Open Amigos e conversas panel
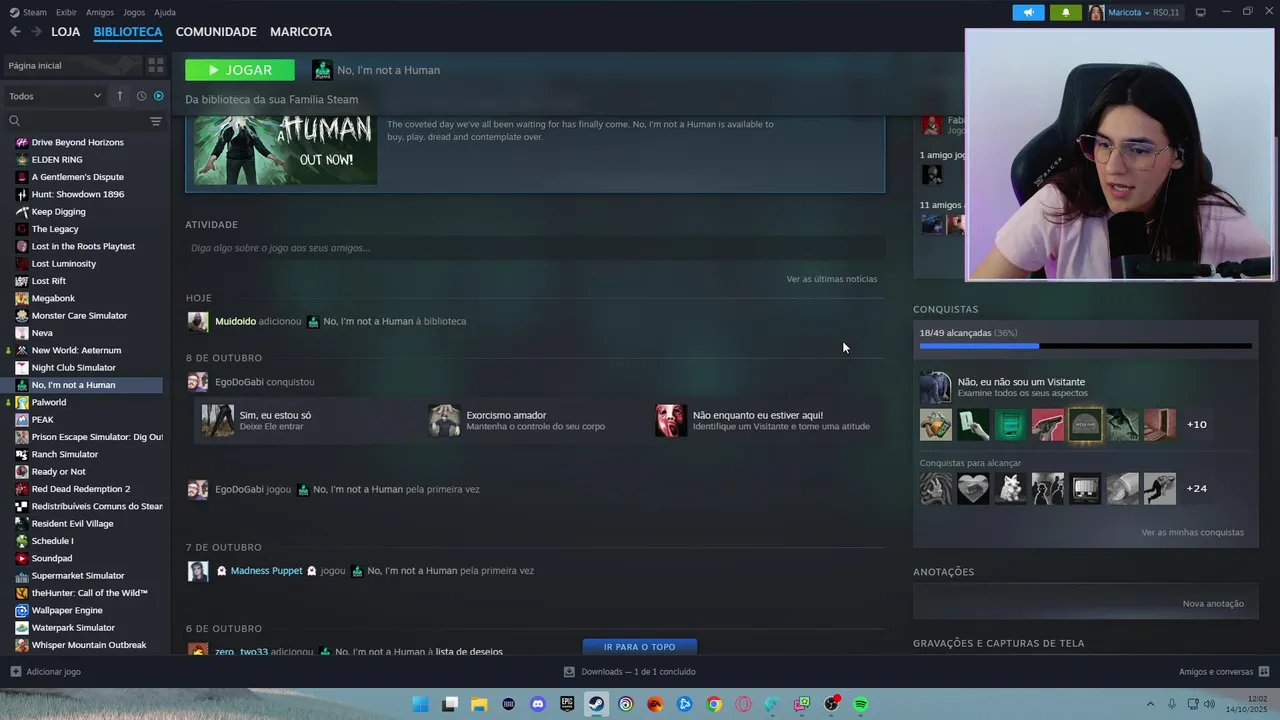 click(1224, 672)
